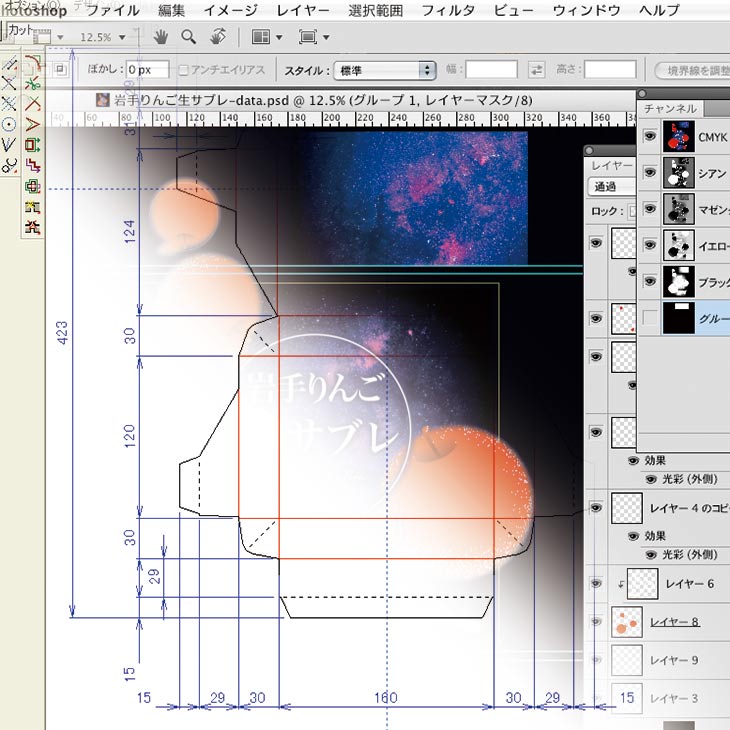The image size is (730, 730).
Task: Toggle visibility of レイヤー 9
Action: point(596,660)
